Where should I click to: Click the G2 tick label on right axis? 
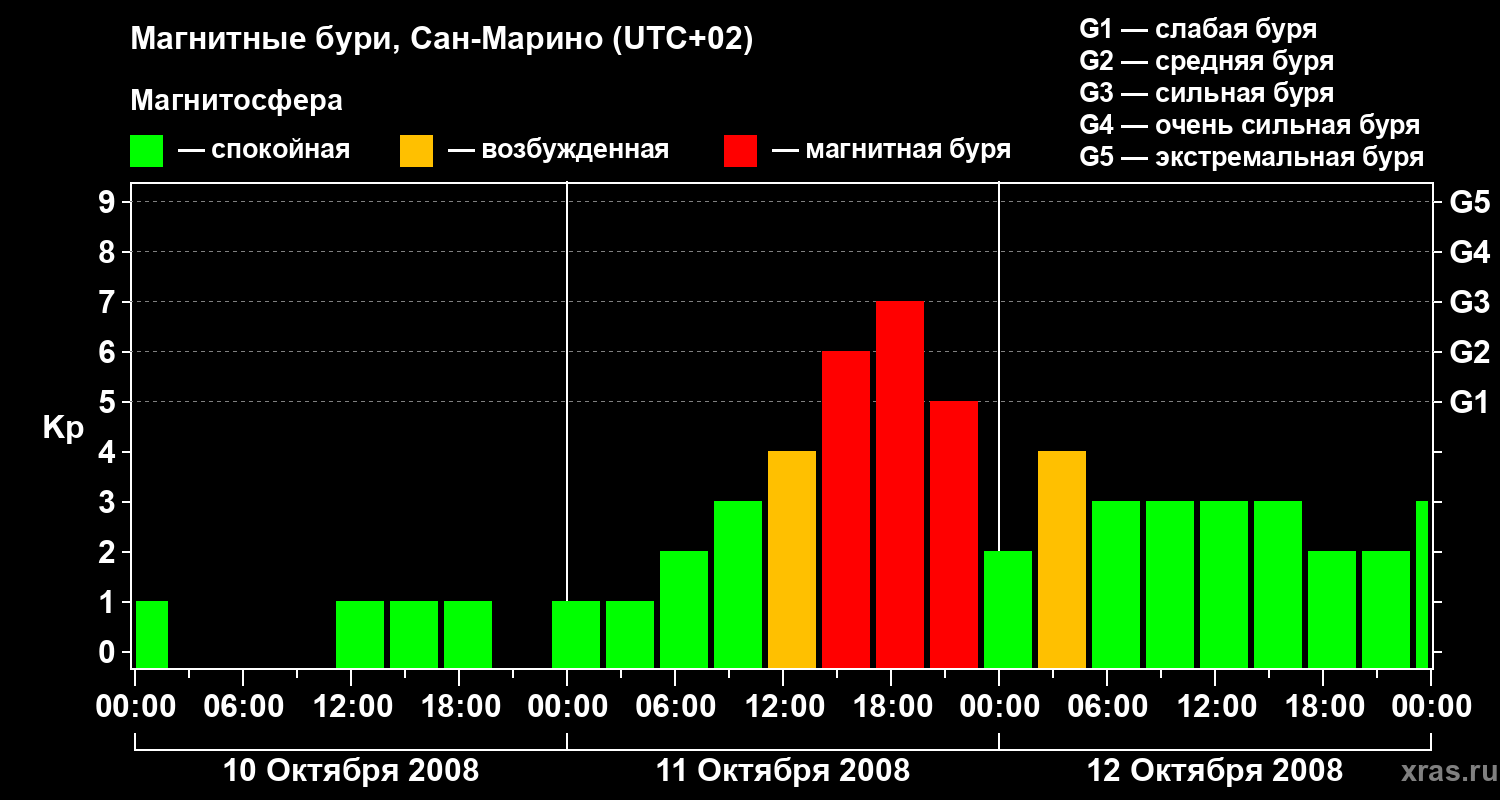1469,353
